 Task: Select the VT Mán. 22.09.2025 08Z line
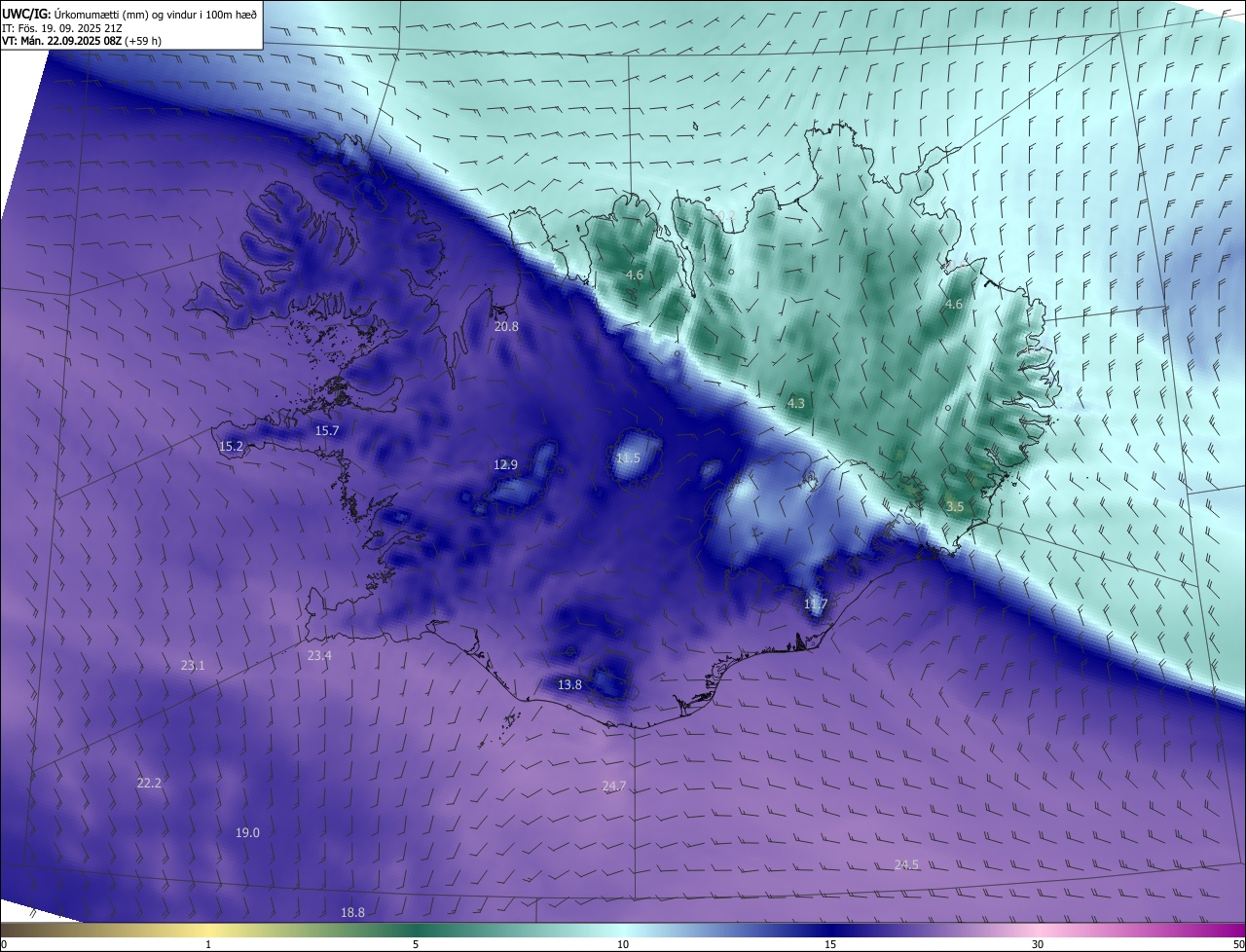pyautogui.click(x=81, y=42)
